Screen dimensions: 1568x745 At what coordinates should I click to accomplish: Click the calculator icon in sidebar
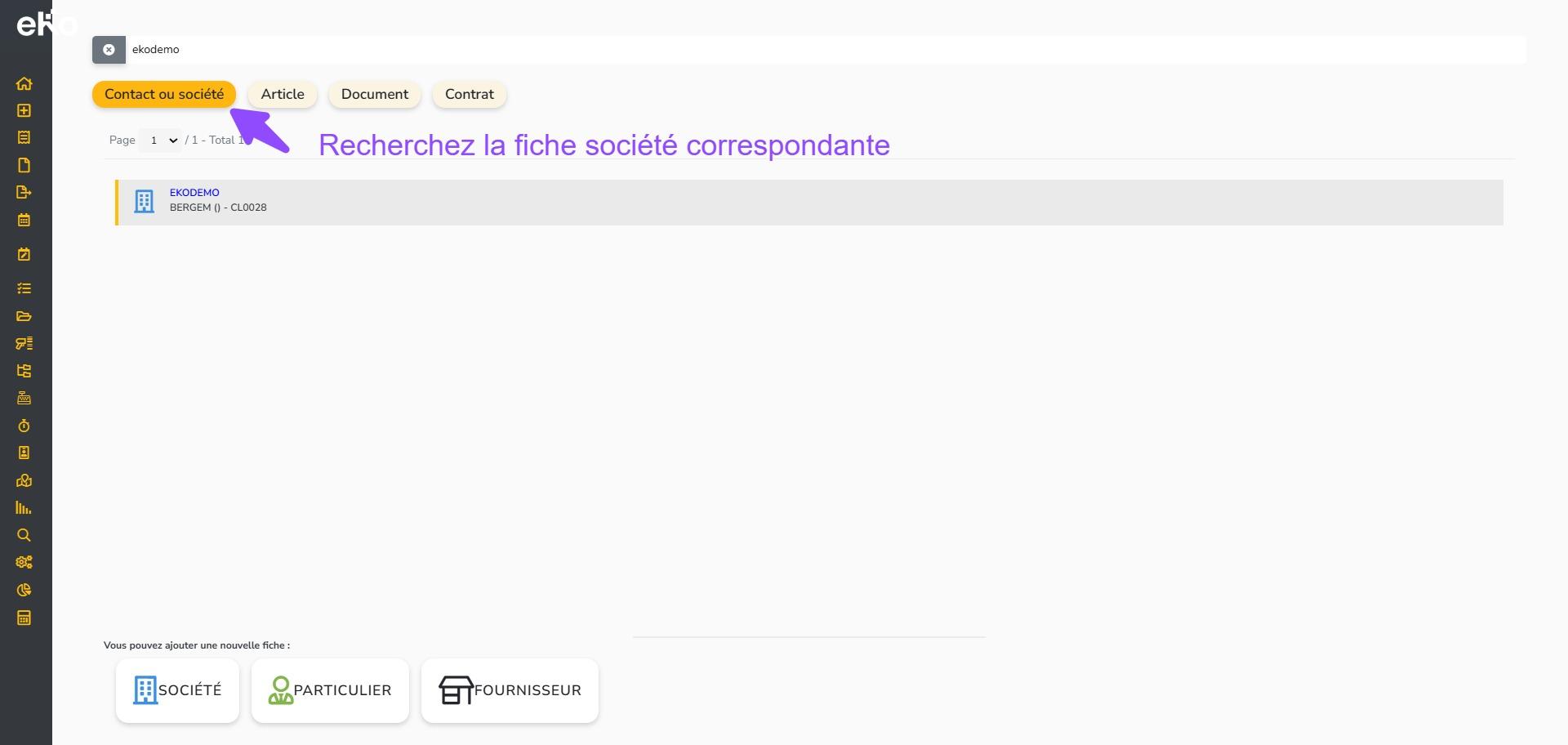(x=24, y=618)
